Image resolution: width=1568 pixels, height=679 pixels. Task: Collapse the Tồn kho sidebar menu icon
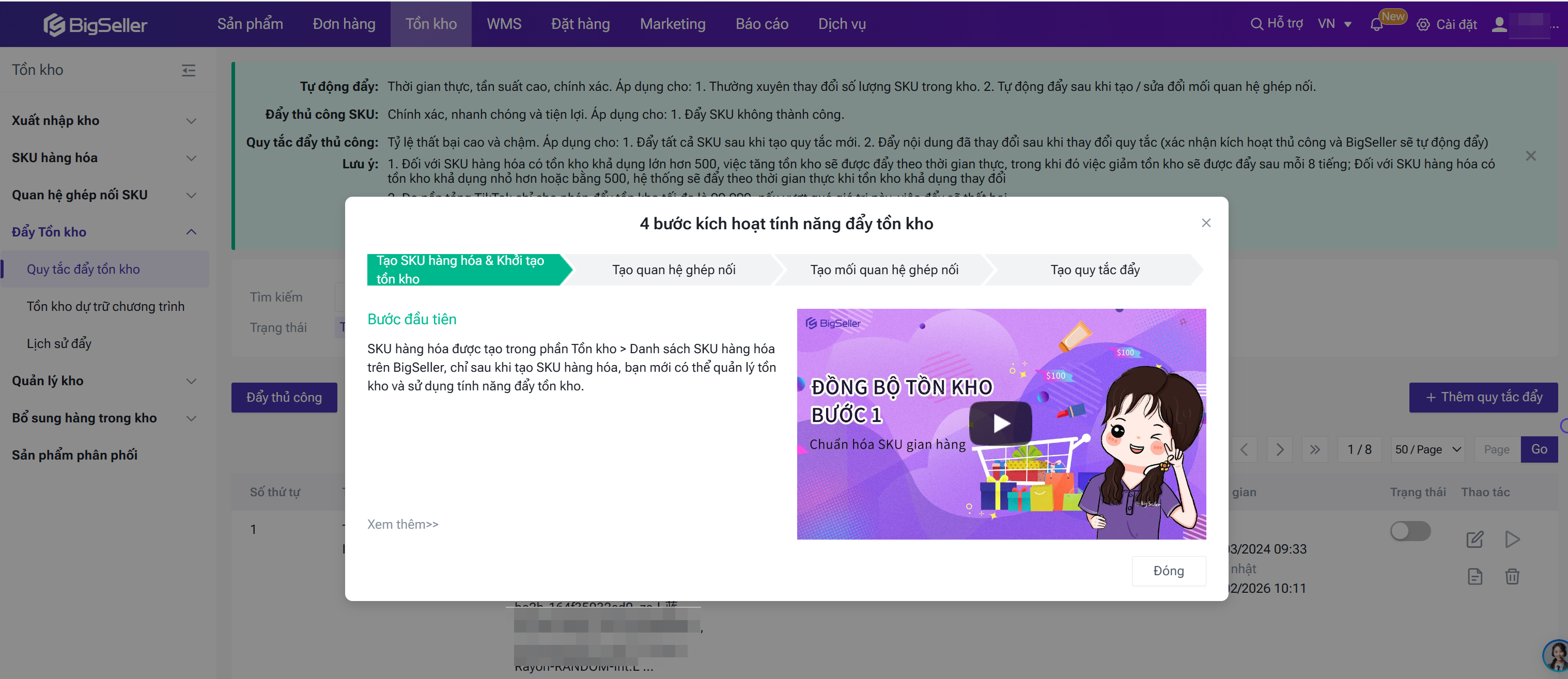[x=189, y=71]
